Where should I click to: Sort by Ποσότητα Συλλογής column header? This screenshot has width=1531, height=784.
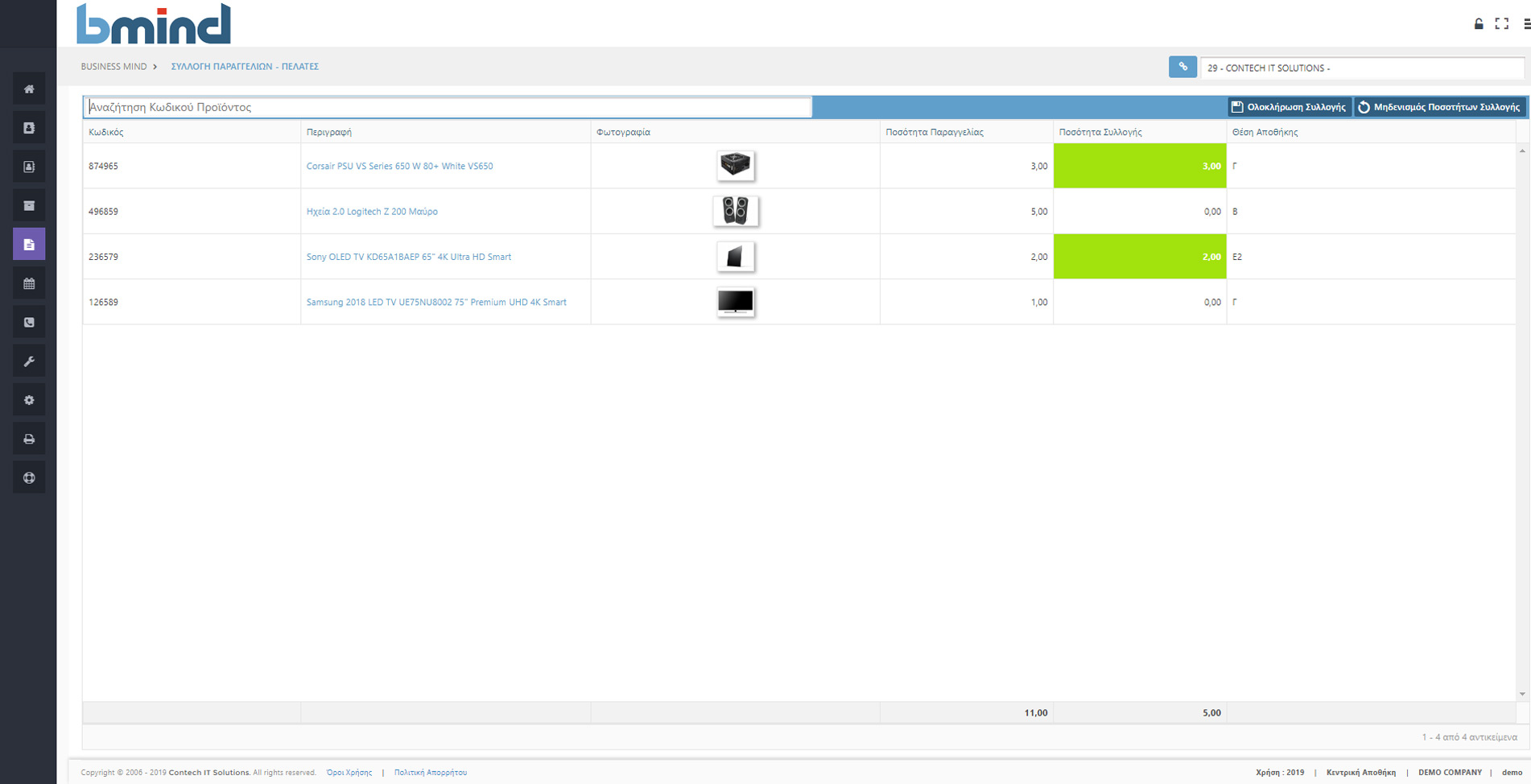pos(1140,132)
